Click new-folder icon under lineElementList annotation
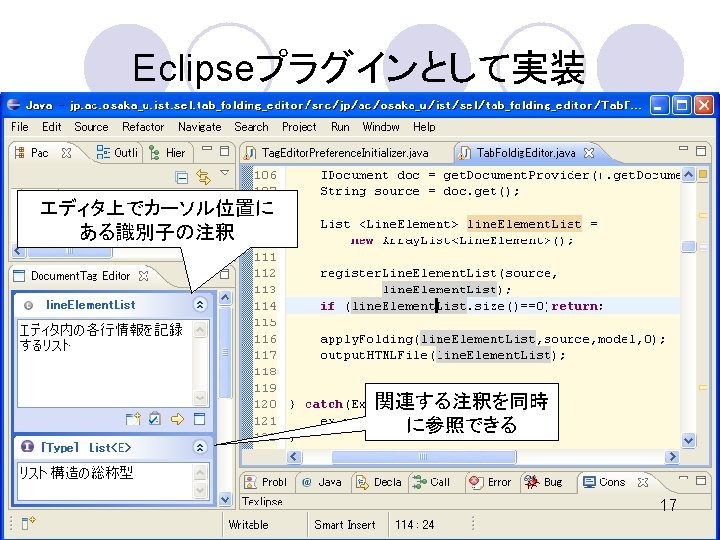720x540 pixels. (x=133, y=419)
